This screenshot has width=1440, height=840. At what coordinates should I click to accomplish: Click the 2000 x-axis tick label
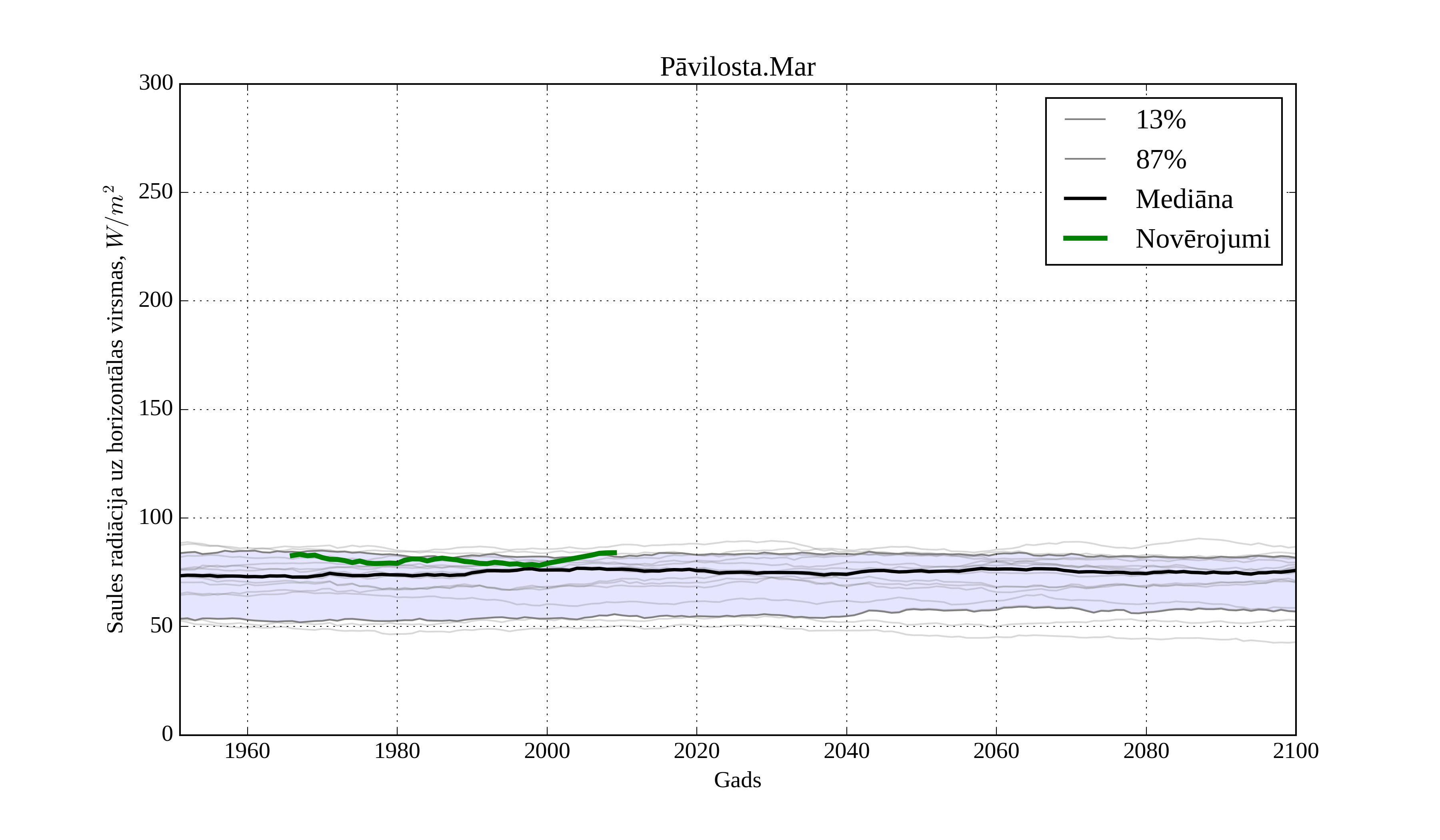pyautogui.click(x=547, y=751)
